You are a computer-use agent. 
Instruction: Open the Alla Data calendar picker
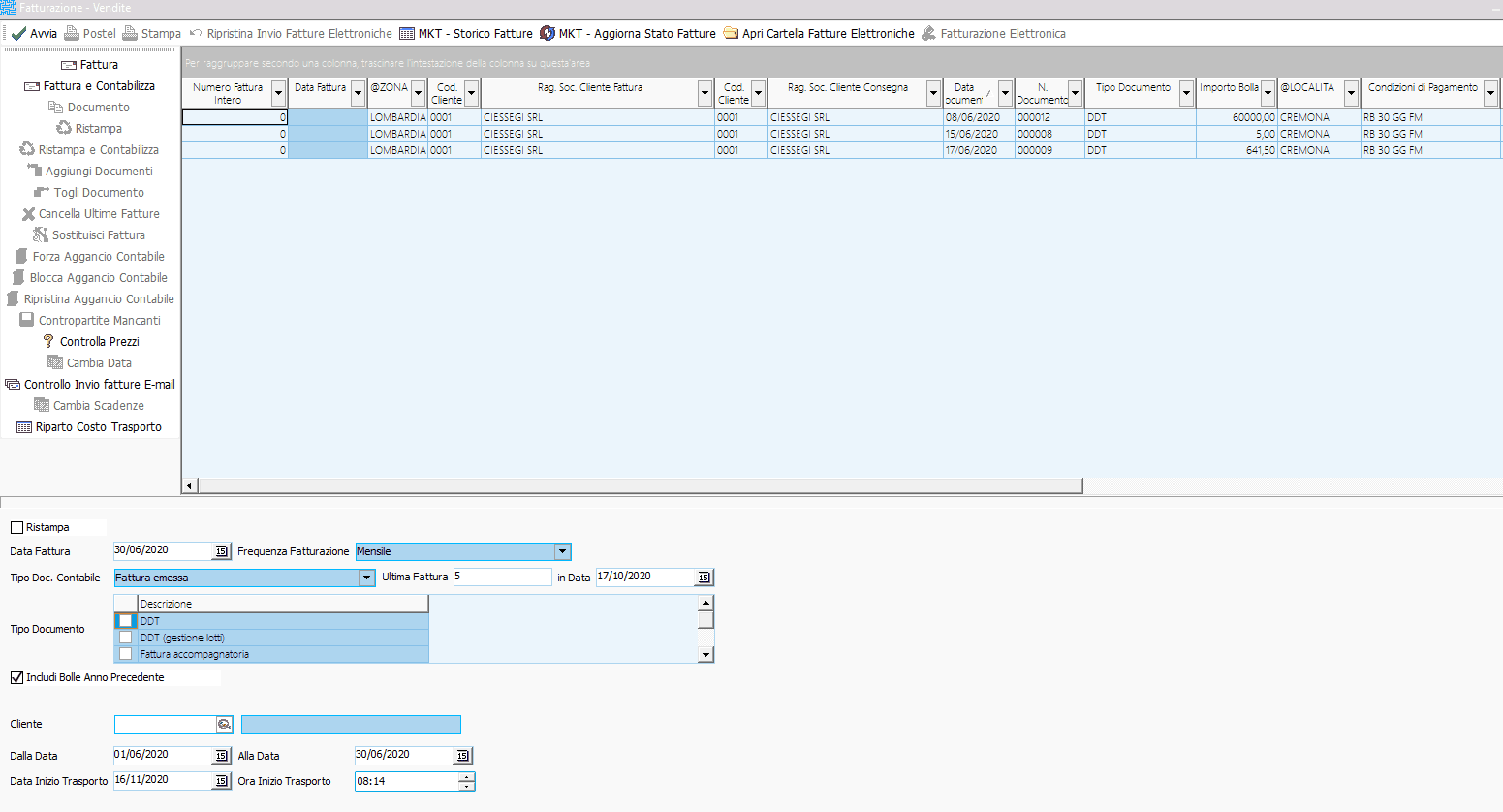point(463,756)
